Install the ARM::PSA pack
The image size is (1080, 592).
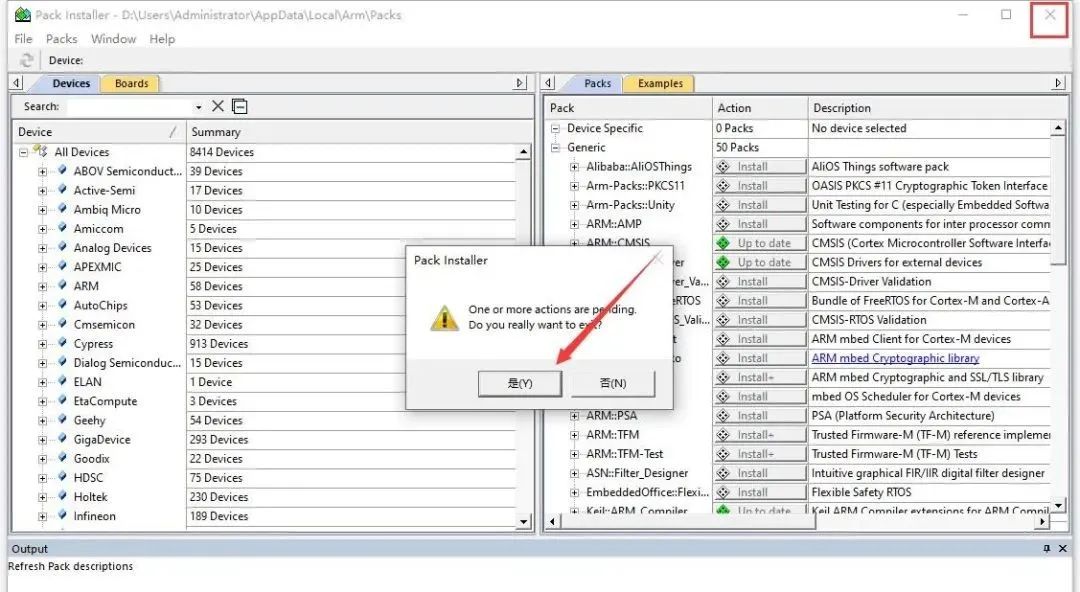point(760,416)
